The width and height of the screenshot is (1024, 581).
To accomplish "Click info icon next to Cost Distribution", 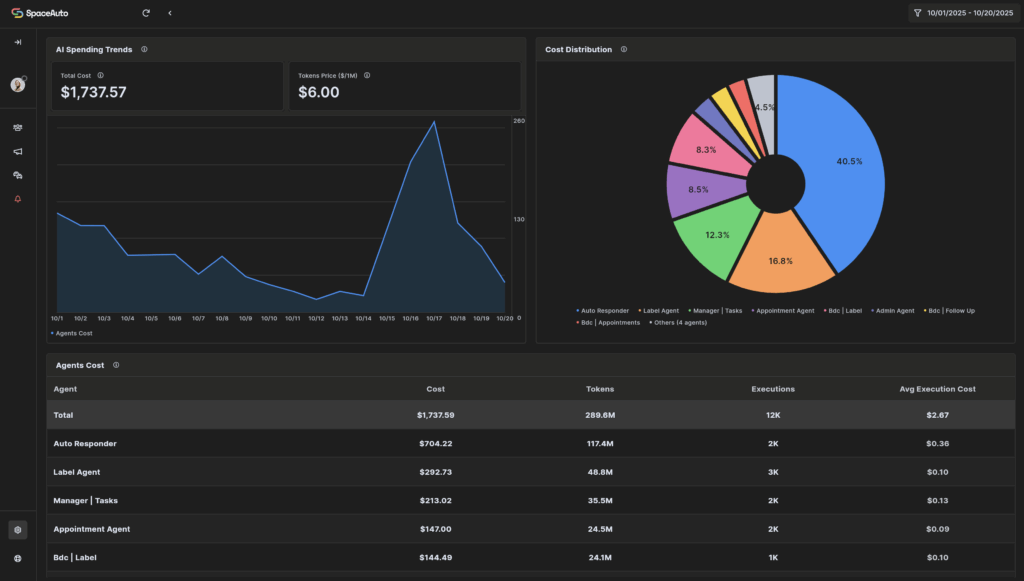I will [624, 49].
